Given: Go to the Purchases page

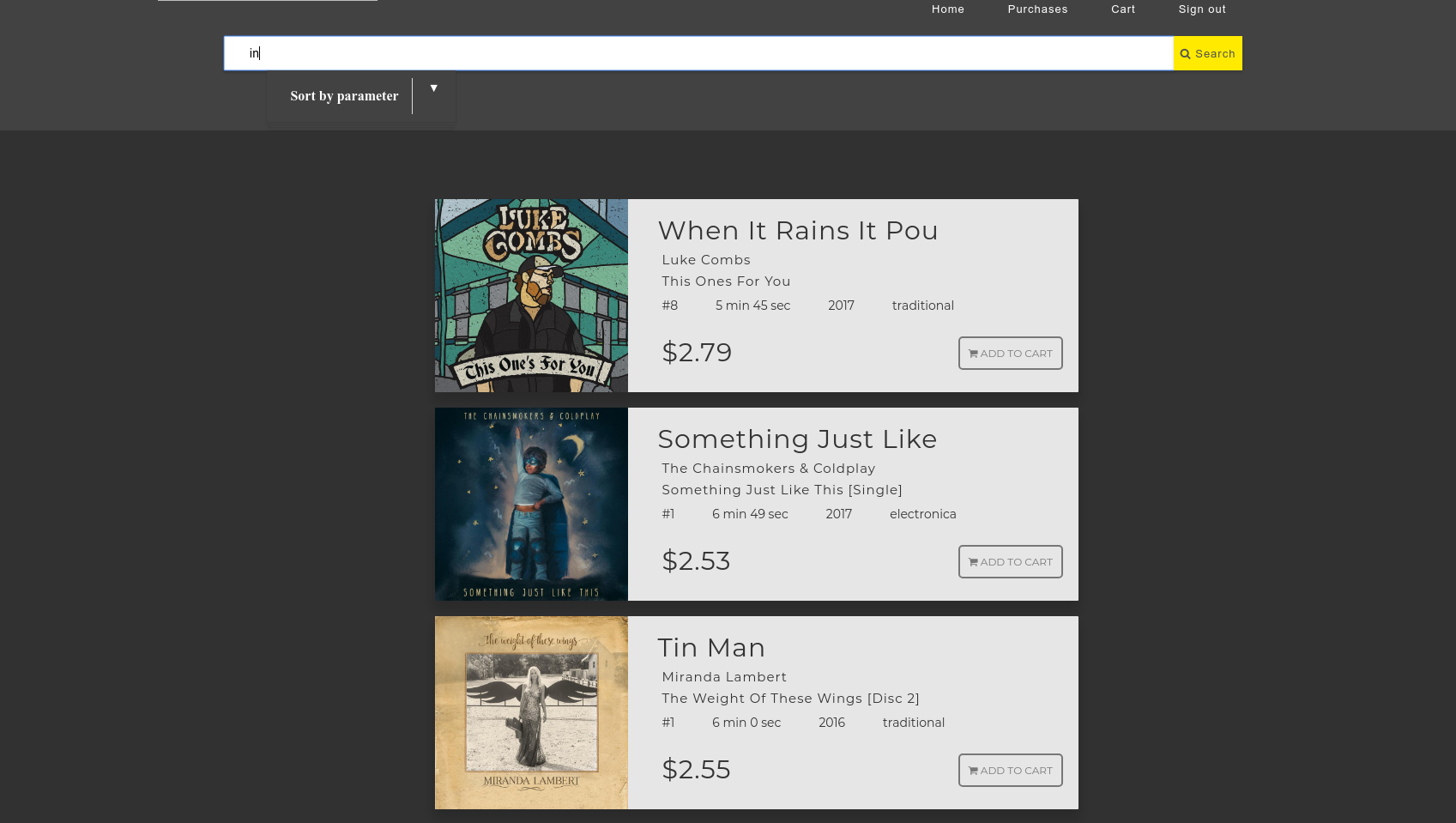Looking at the screenshot, I should (x=1037, y=9).
